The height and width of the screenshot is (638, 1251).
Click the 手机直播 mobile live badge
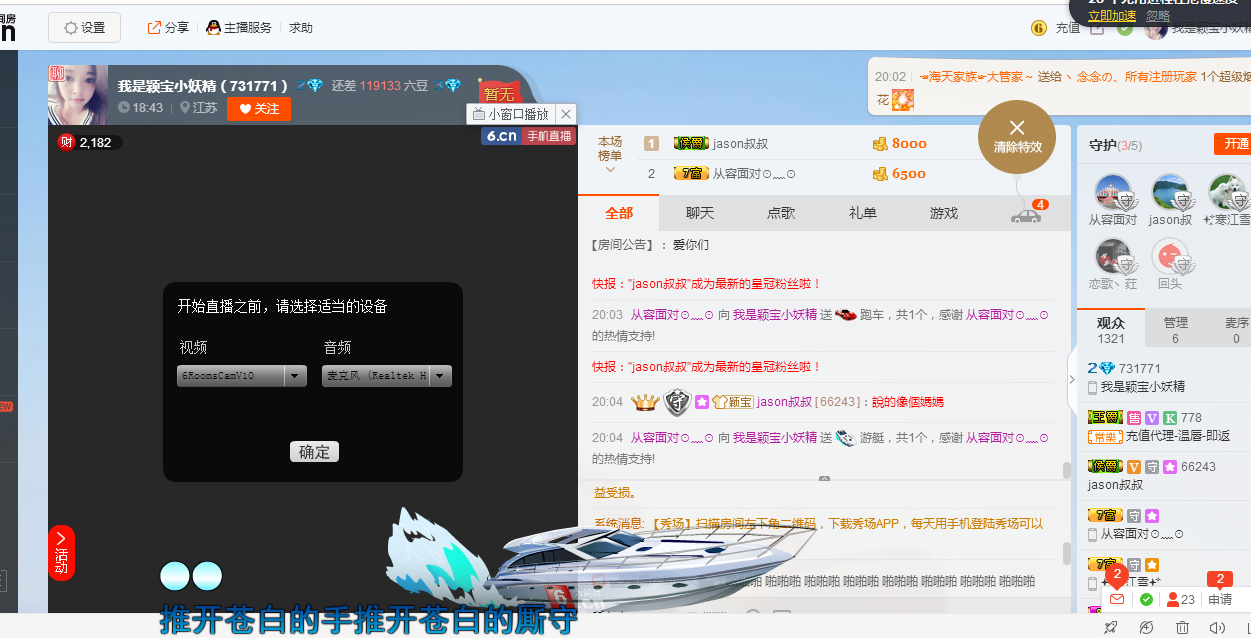click(x=548, y=136)
